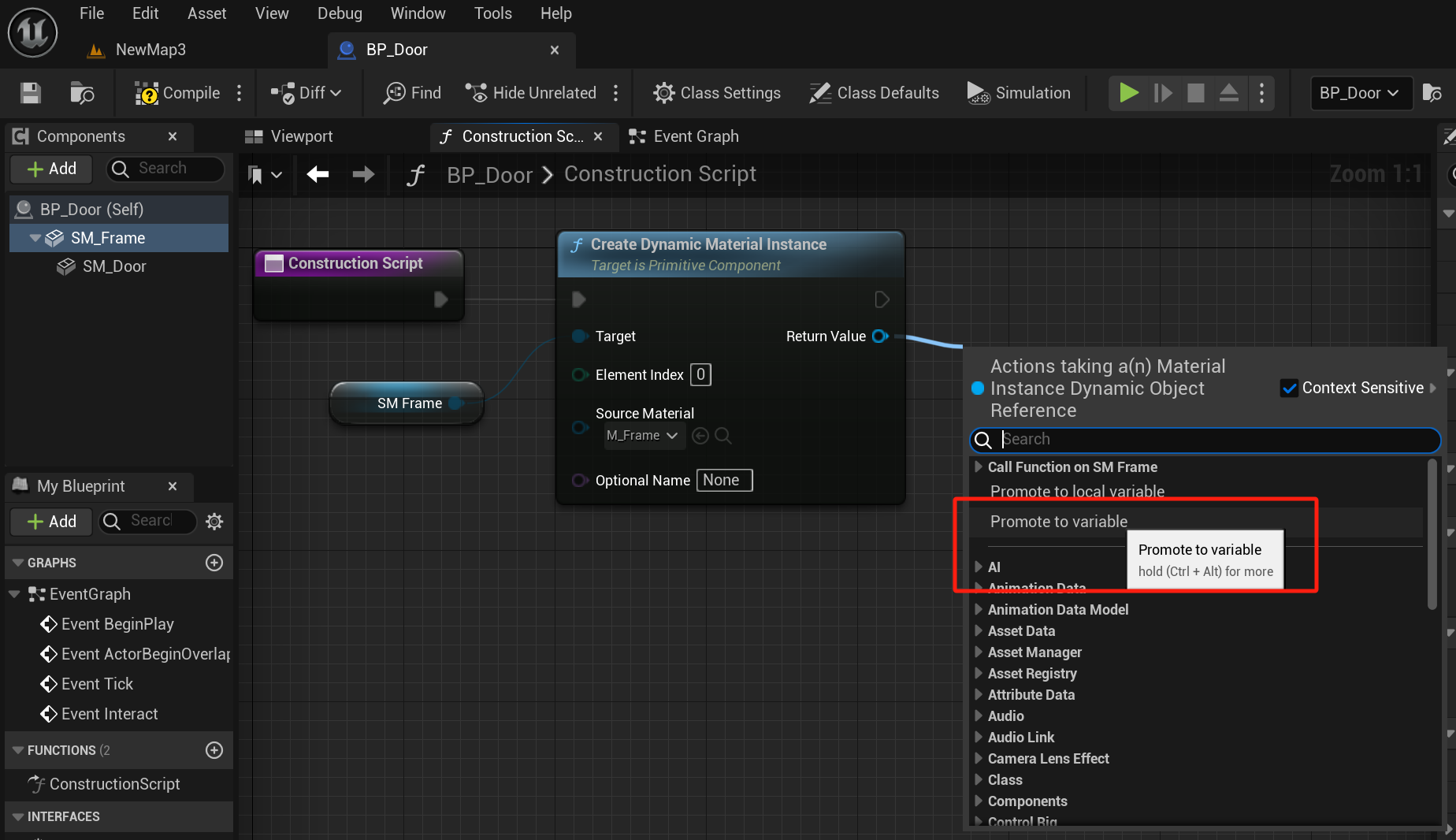Viewport: 1456px width, 840px height.
Task: Open compile options three-dot menu
Action: pos(240,93)
